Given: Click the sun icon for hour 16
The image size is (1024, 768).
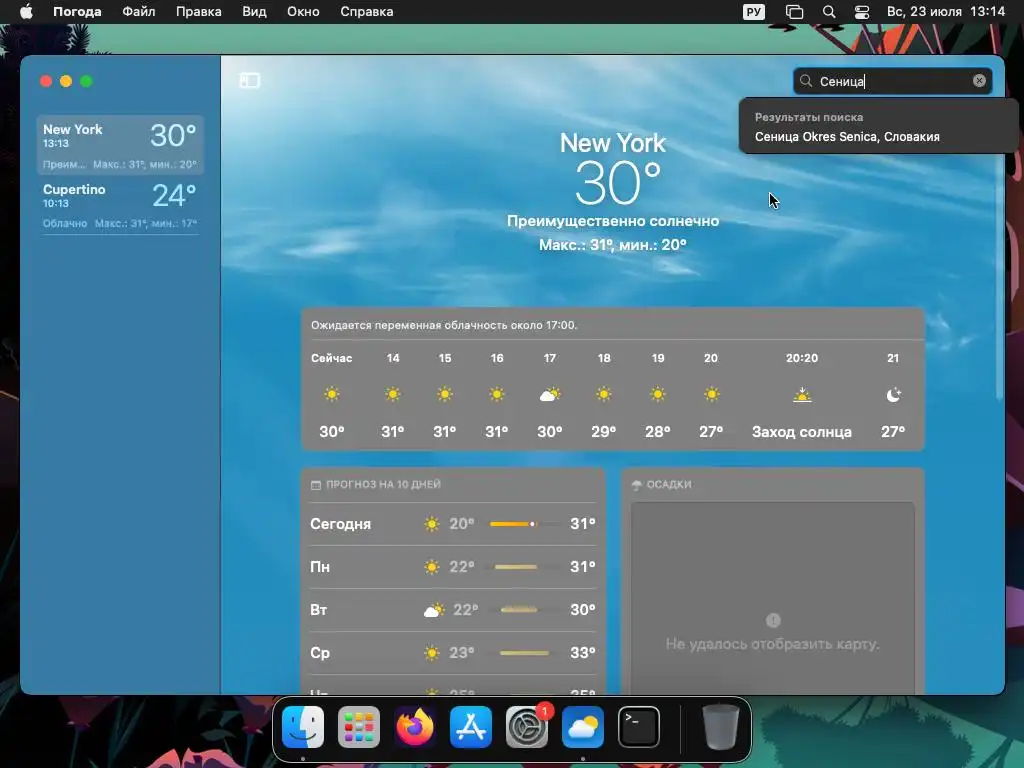Looking at the screenshot, I should (x=497, y=394).
